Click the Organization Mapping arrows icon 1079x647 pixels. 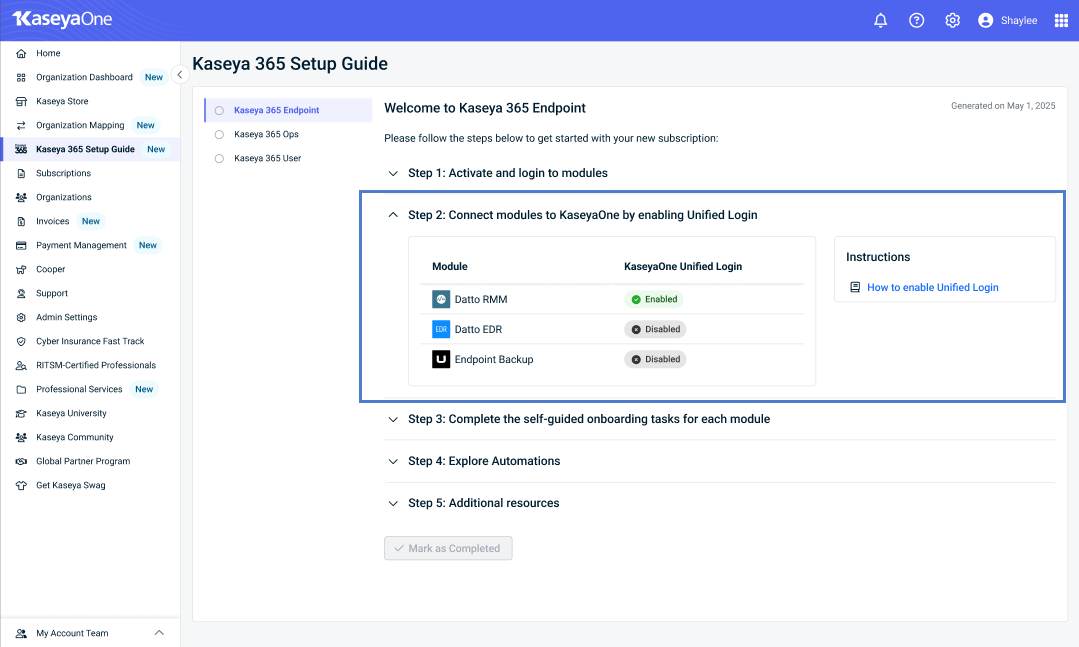tap(21, 125)
